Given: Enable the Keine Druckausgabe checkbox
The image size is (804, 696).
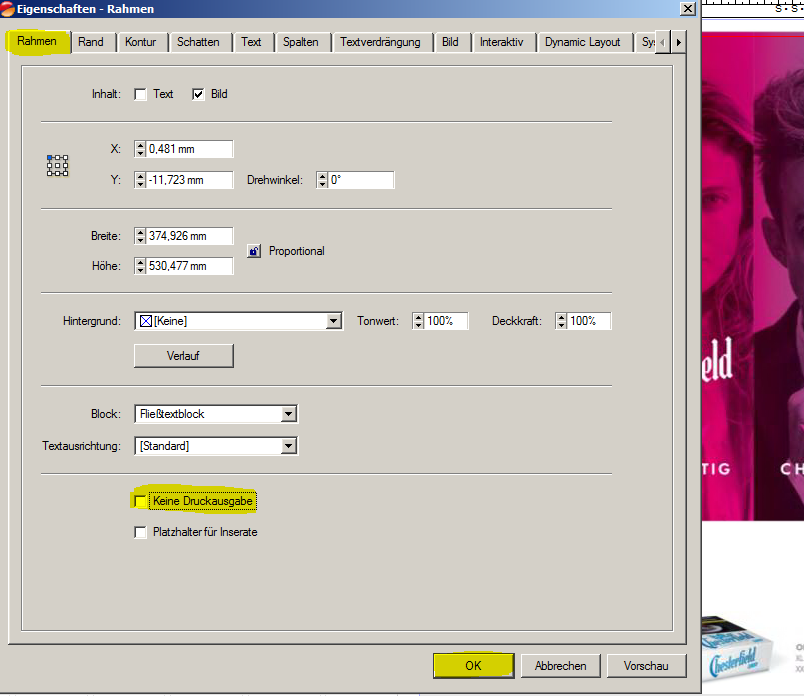Looking at the screenshot, I should pos(141,500).
